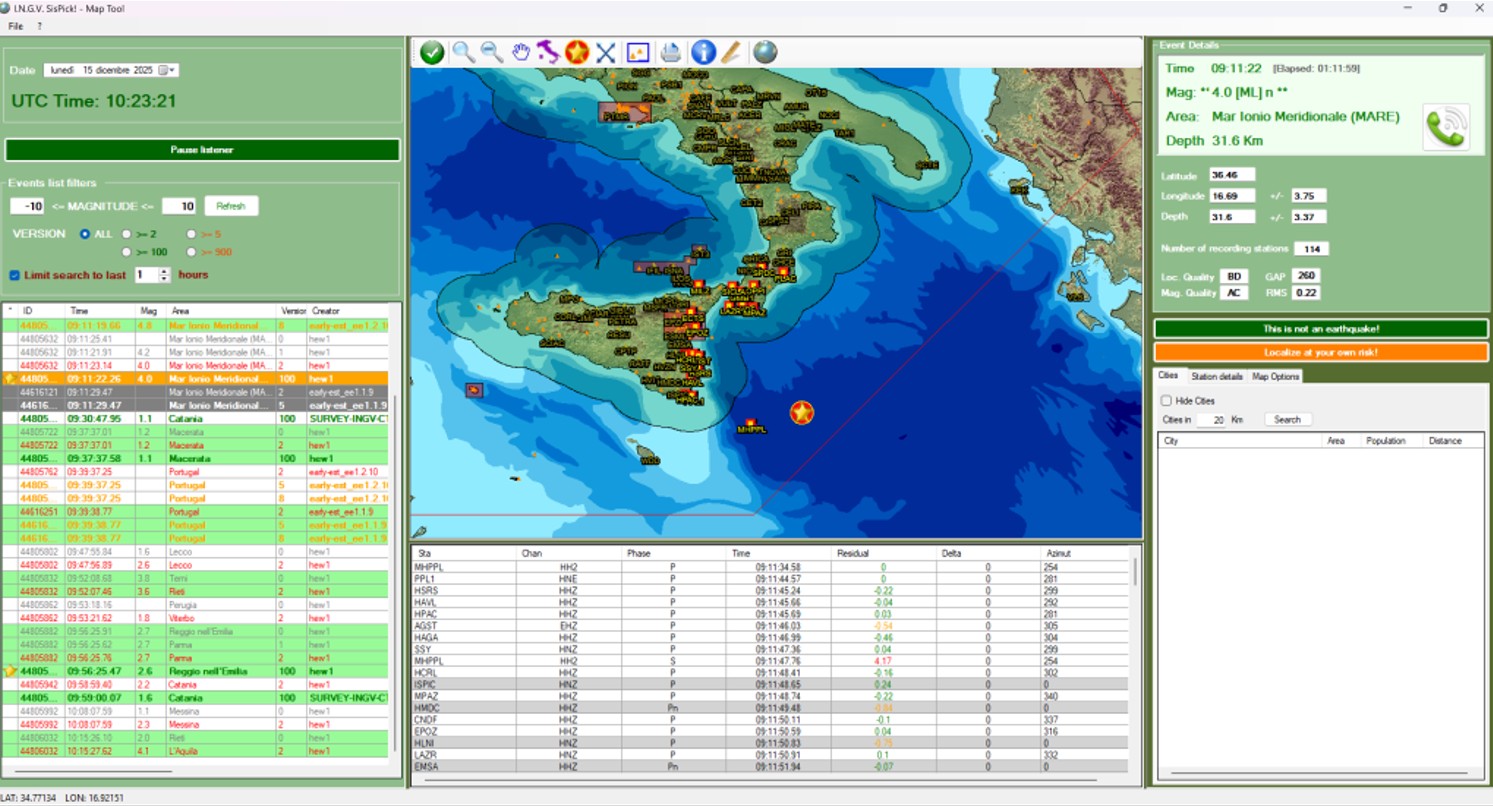Viewport: 1493px width, 806px height.
Task: Open the blue information icon
Action: point(703,53)
